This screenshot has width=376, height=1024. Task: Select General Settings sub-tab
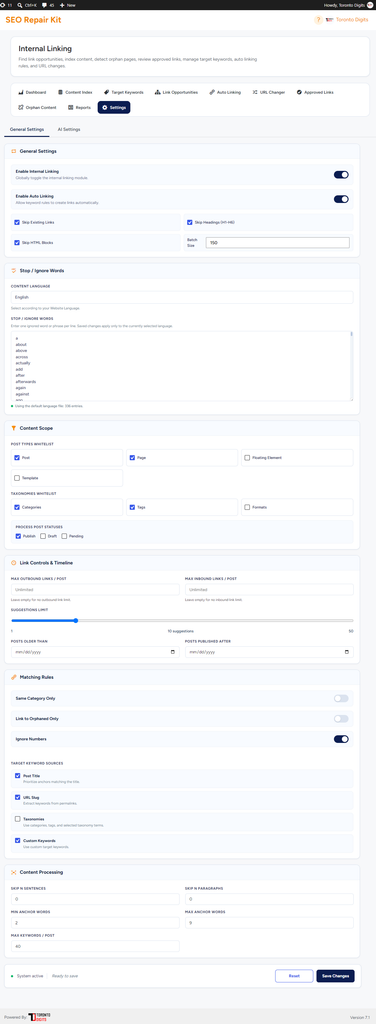(x=27, y=129)
